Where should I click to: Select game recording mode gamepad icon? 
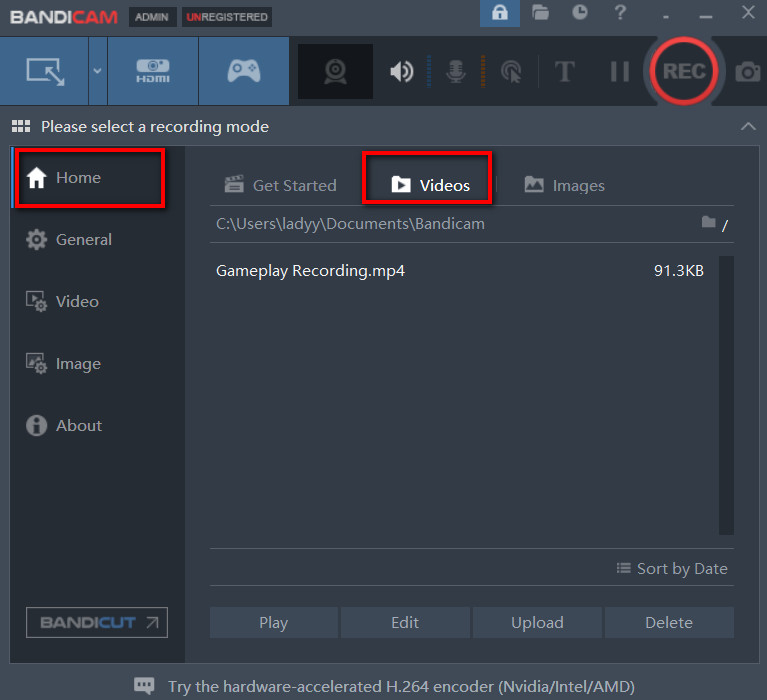click(x=244, y=71)
